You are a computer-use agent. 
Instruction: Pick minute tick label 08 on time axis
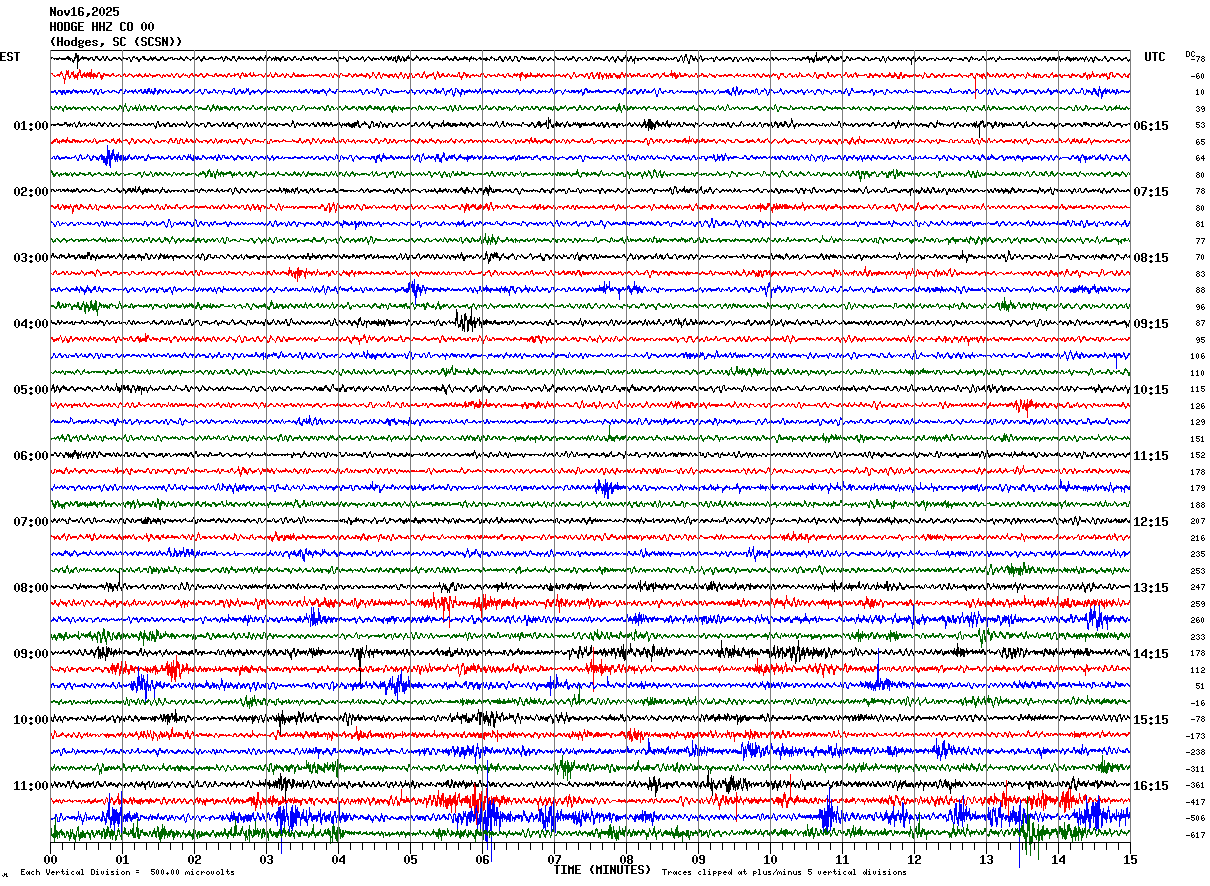(626, 860)
